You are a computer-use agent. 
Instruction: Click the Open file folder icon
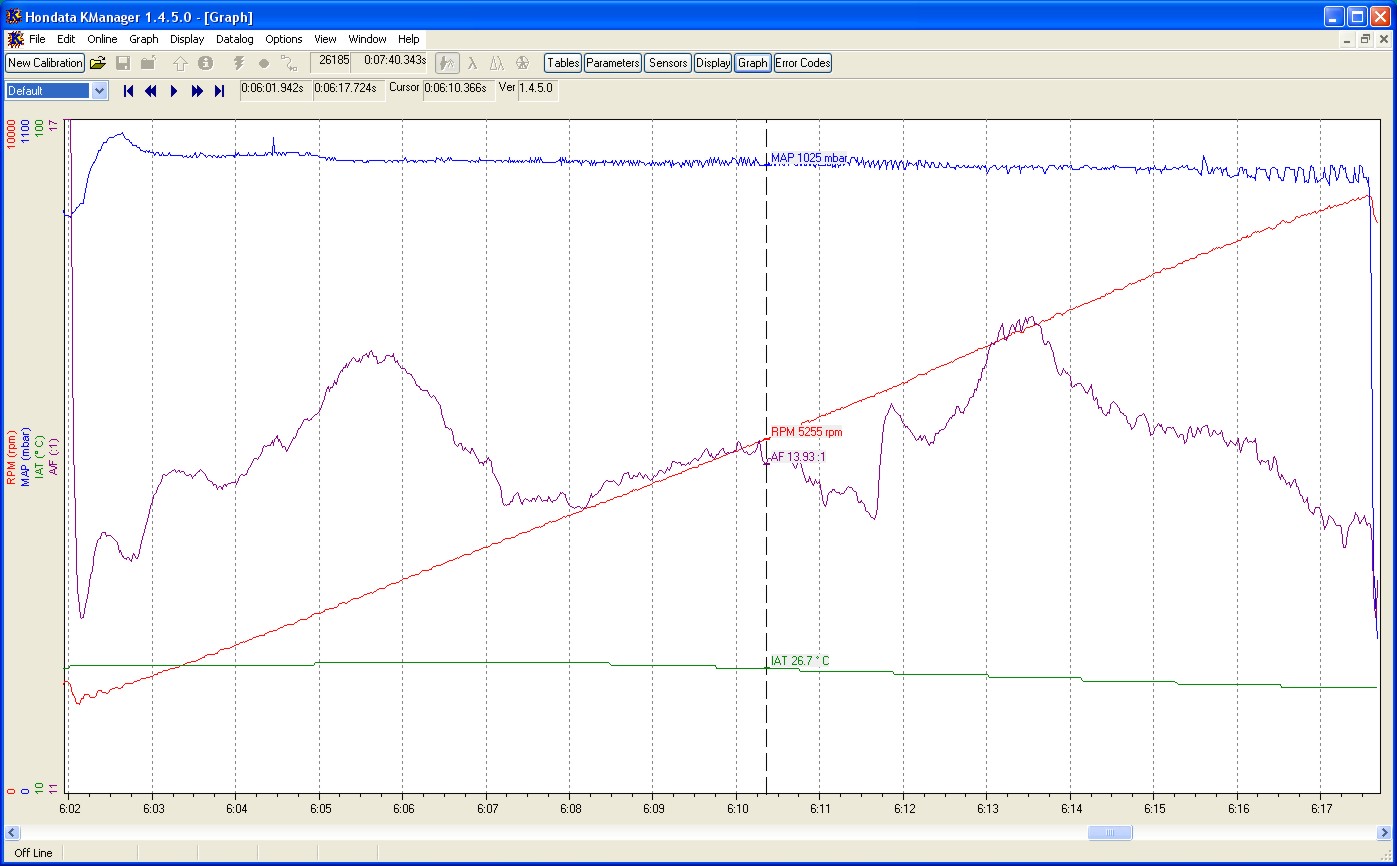[98, 63]
